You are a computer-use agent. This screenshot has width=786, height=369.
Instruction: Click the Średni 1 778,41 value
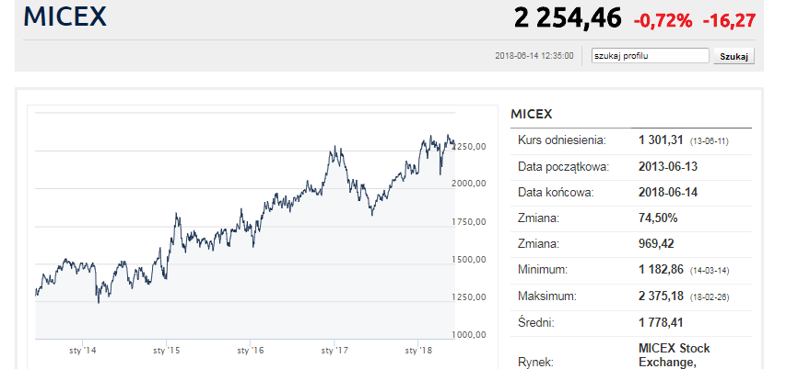[661, 322]
